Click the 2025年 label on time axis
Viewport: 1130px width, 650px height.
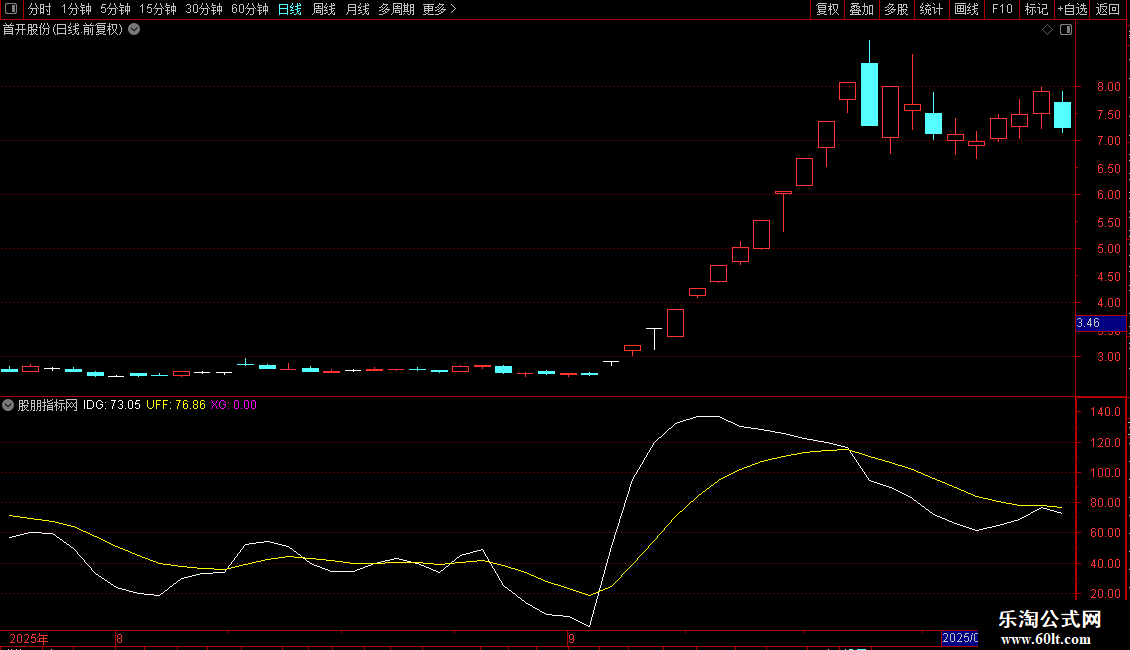(29, 638)
